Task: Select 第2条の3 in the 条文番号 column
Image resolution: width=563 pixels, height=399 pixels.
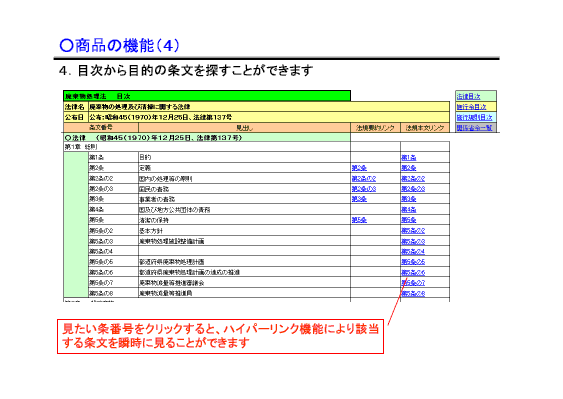Action: click(x=113, y=189)
